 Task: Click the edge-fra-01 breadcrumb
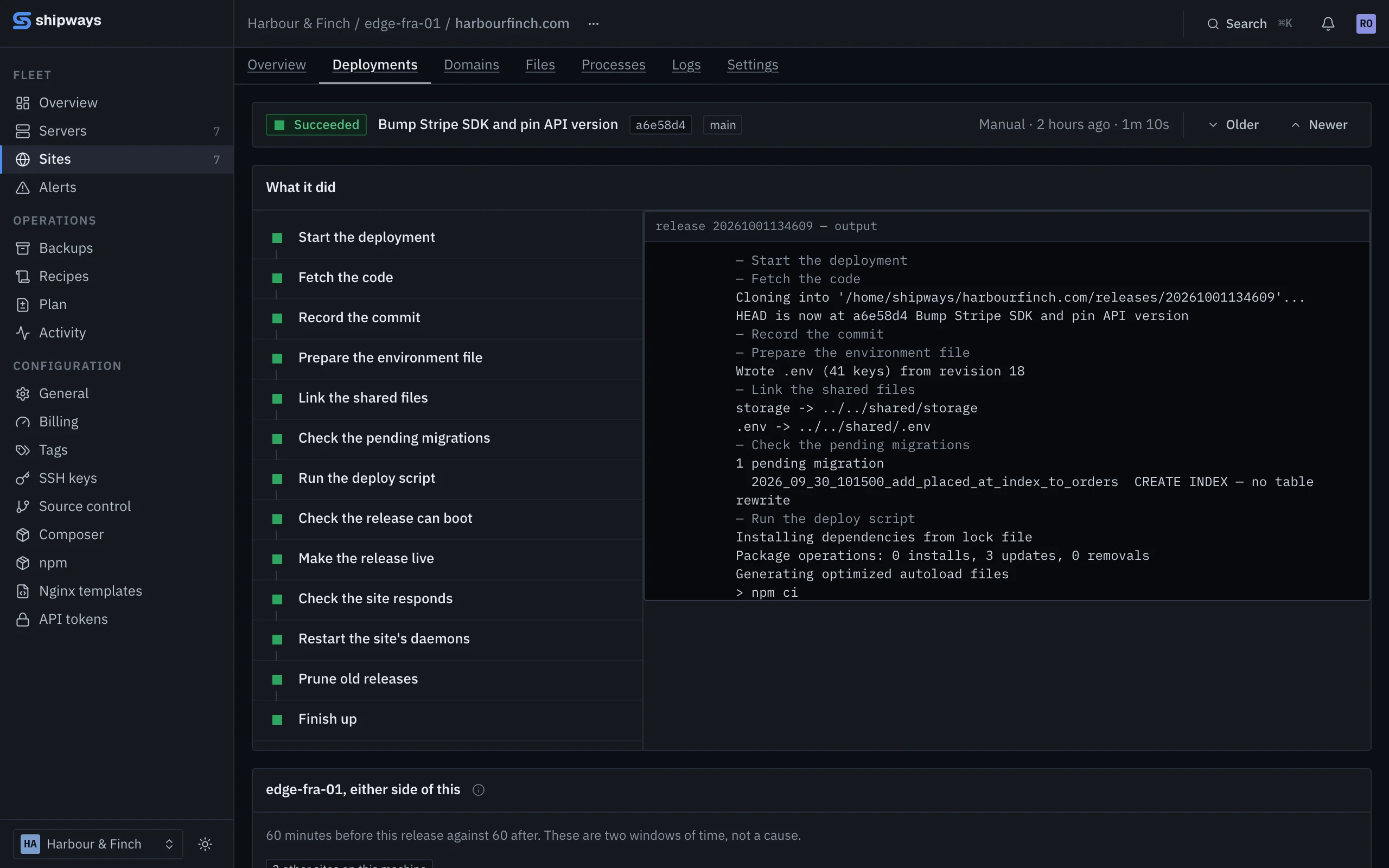pos(403,23)
